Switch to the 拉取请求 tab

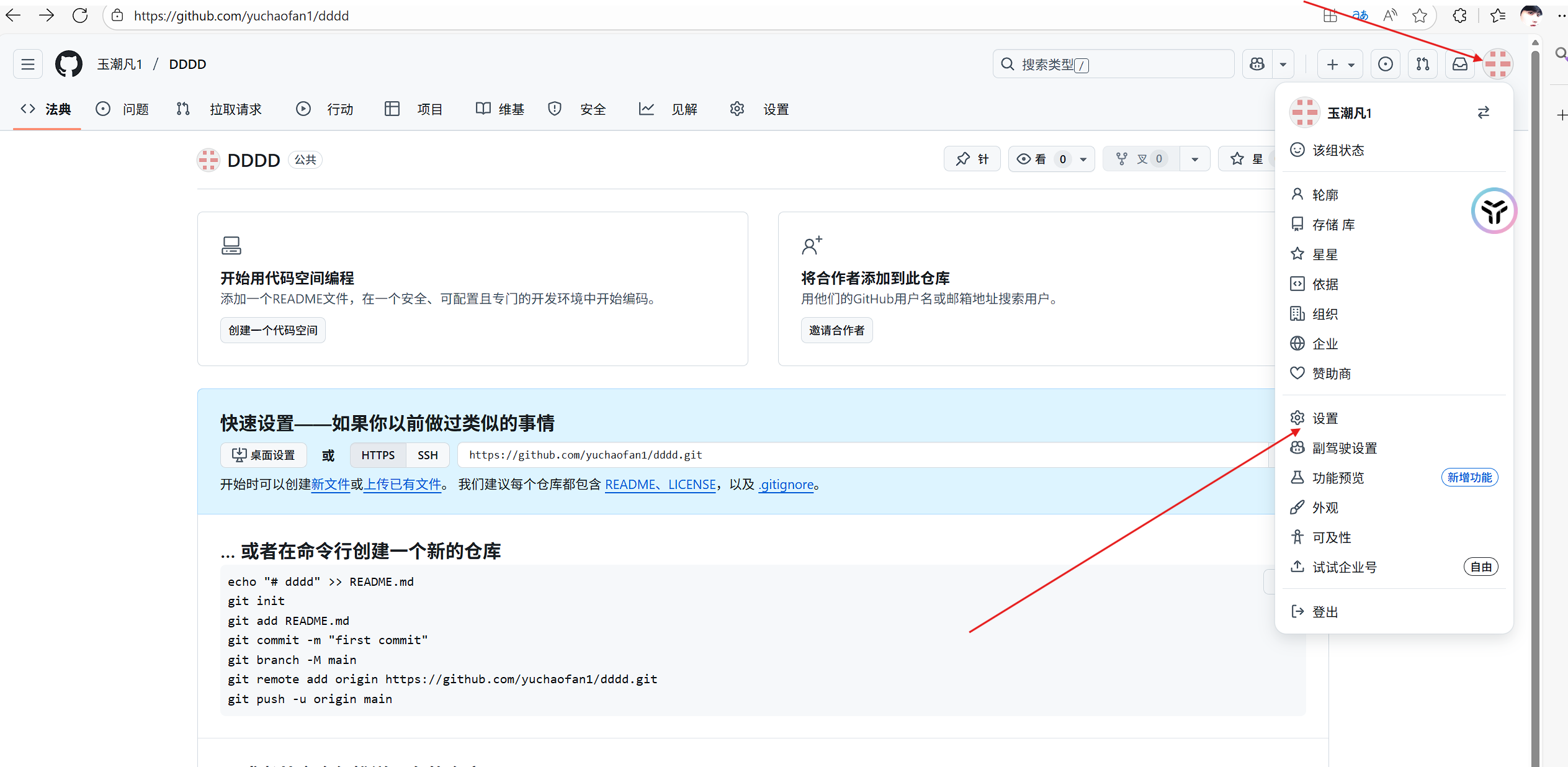click(235, 109)
